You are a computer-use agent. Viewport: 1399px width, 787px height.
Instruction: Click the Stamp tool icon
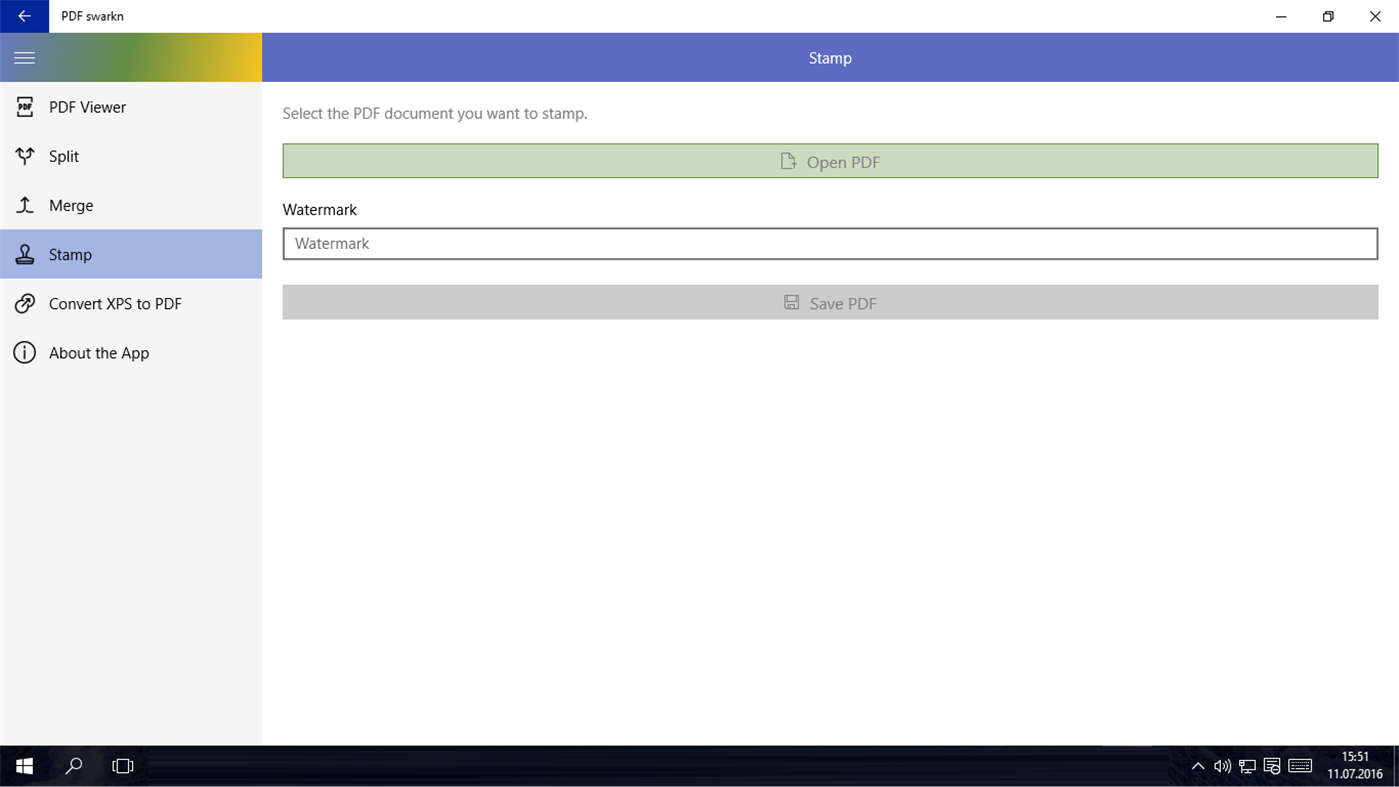pyautogui.click(x=24, y=254)
